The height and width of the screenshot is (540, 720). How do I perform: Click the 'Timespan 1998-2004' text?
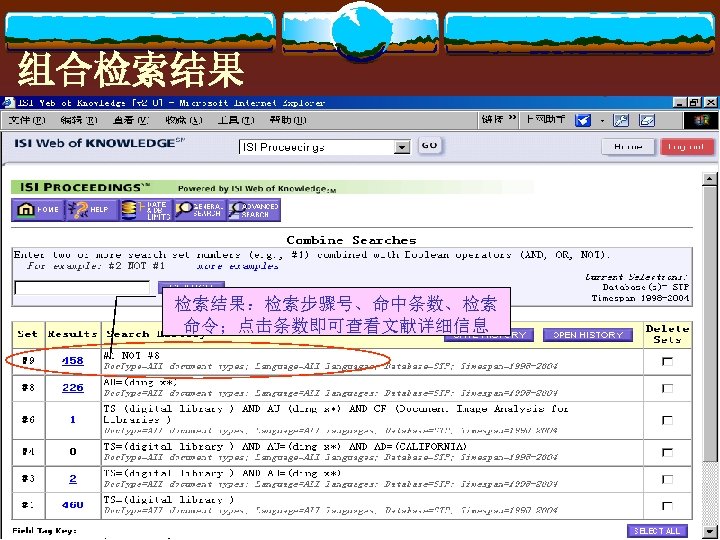pyautogui.click(x=640, y=298)
